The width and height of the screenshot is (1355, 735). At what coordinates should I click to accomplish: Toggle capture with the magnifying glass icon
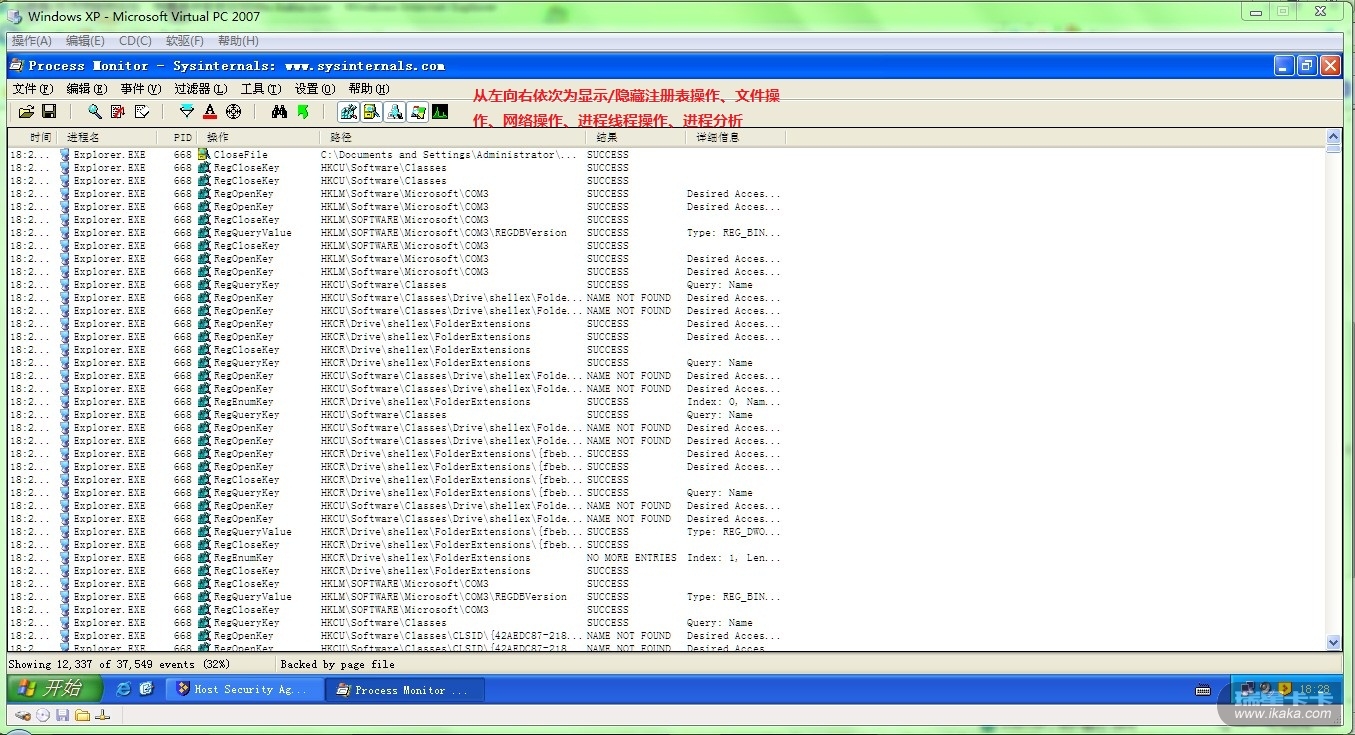pyautogui.click(x=95, y=112)
